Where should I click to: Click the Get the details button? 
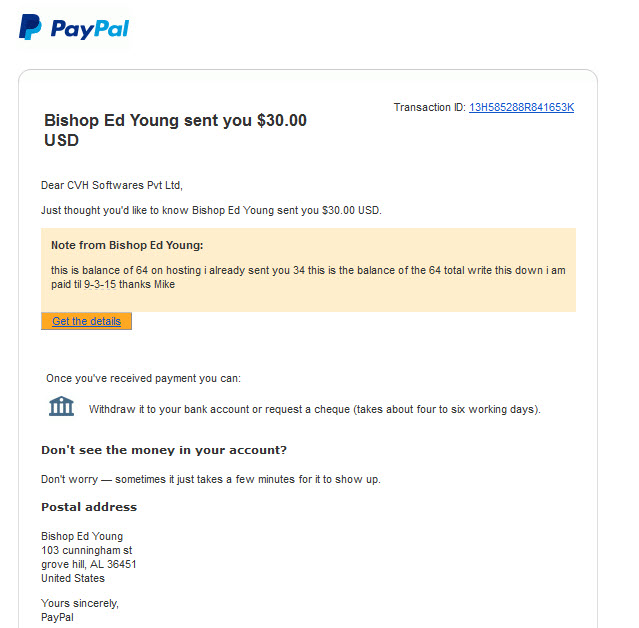(86, 321)
